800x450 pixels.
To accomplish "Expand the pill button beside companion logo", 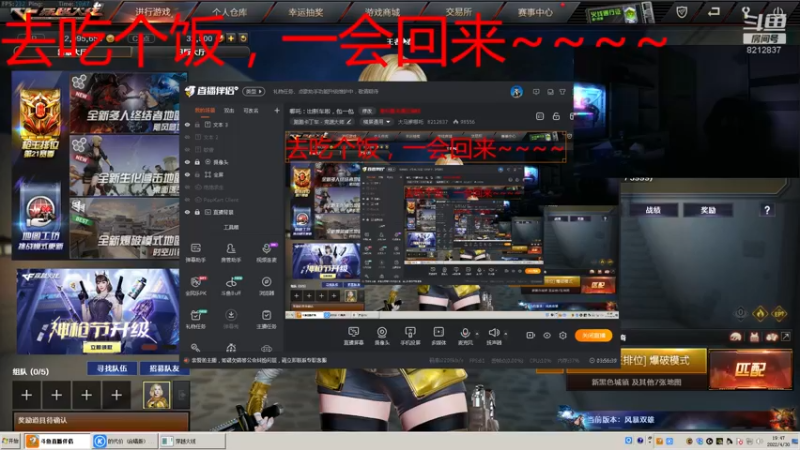I will [254, 91].
